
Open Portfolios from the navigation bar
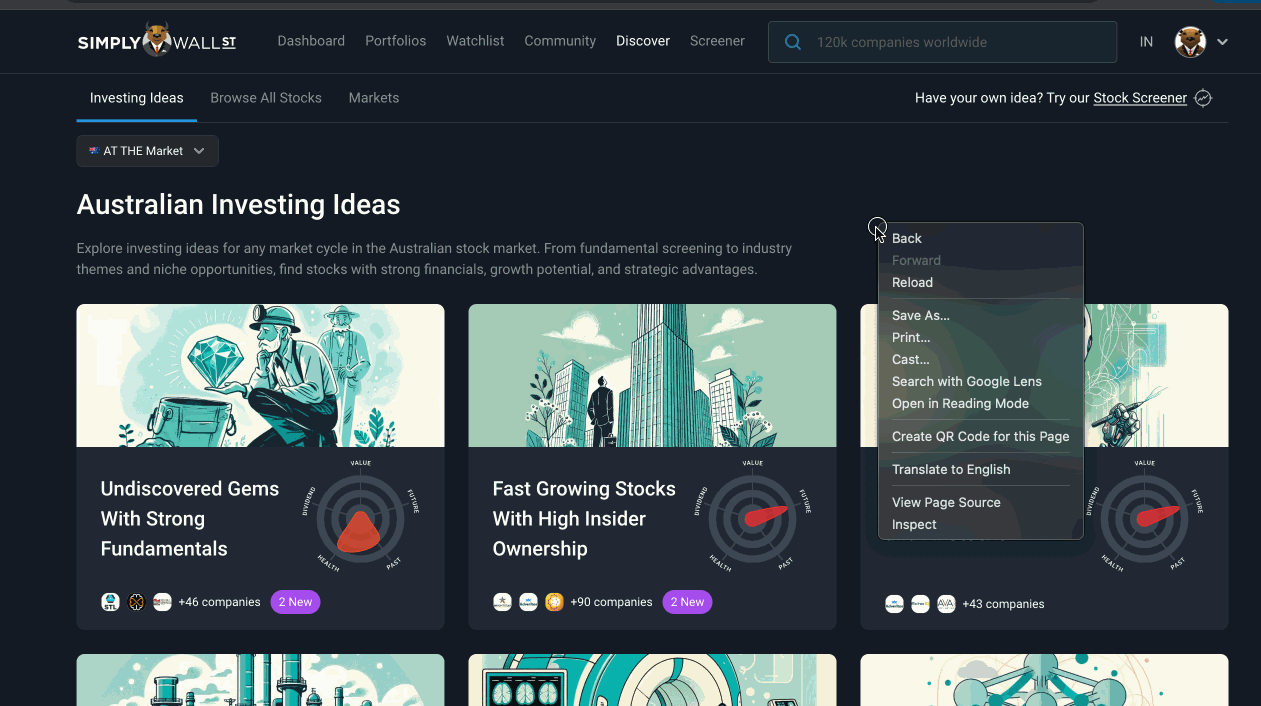[x=396, y=41]
